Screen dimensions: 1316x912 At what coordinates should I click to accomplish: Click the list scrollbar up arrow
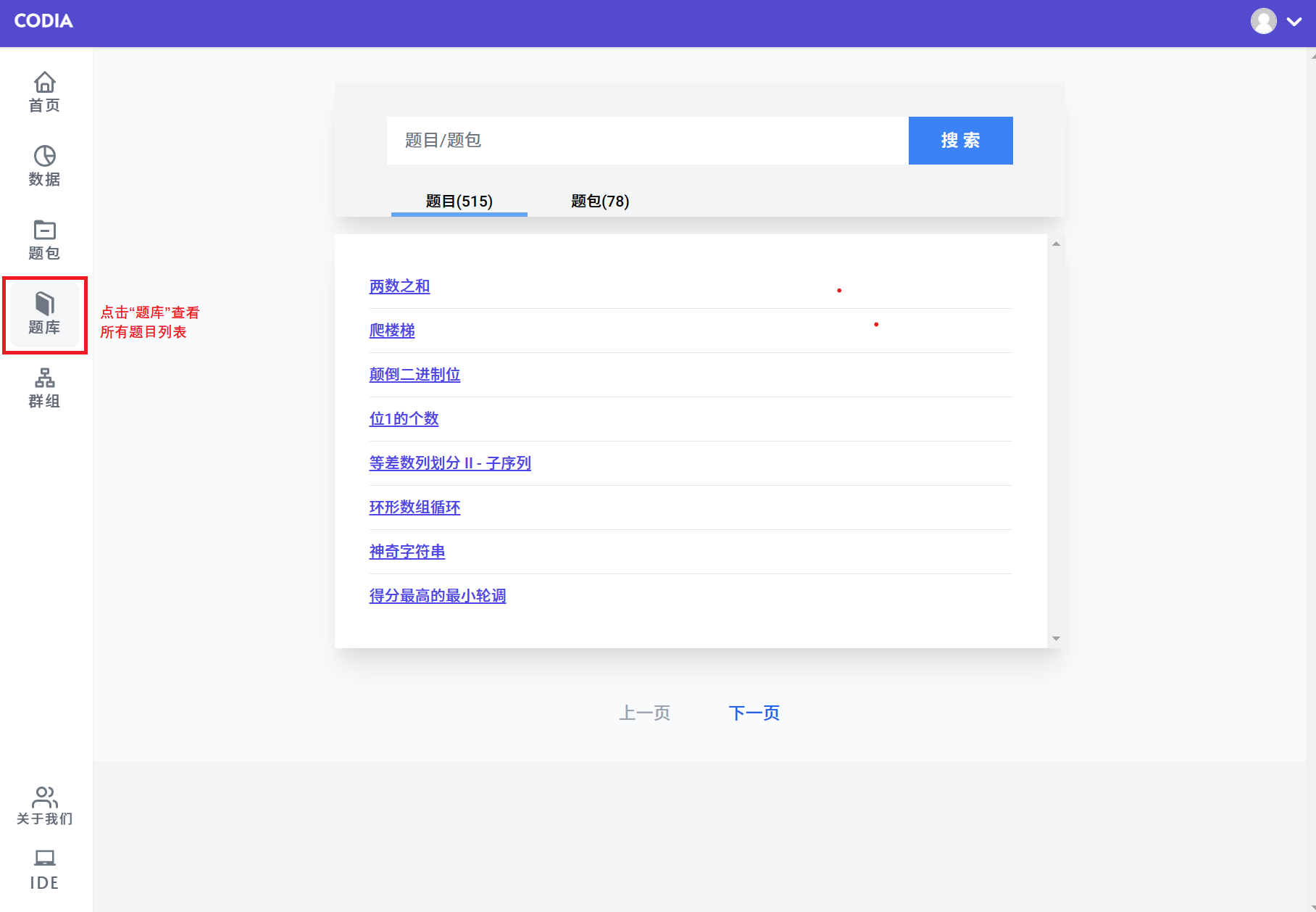point(1056,244)
